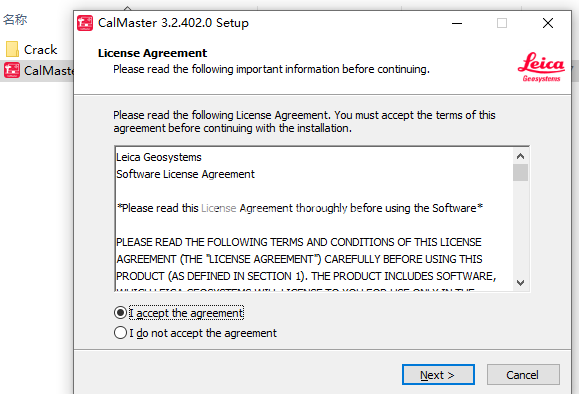Click the 名称 column header

click(15, 19)
